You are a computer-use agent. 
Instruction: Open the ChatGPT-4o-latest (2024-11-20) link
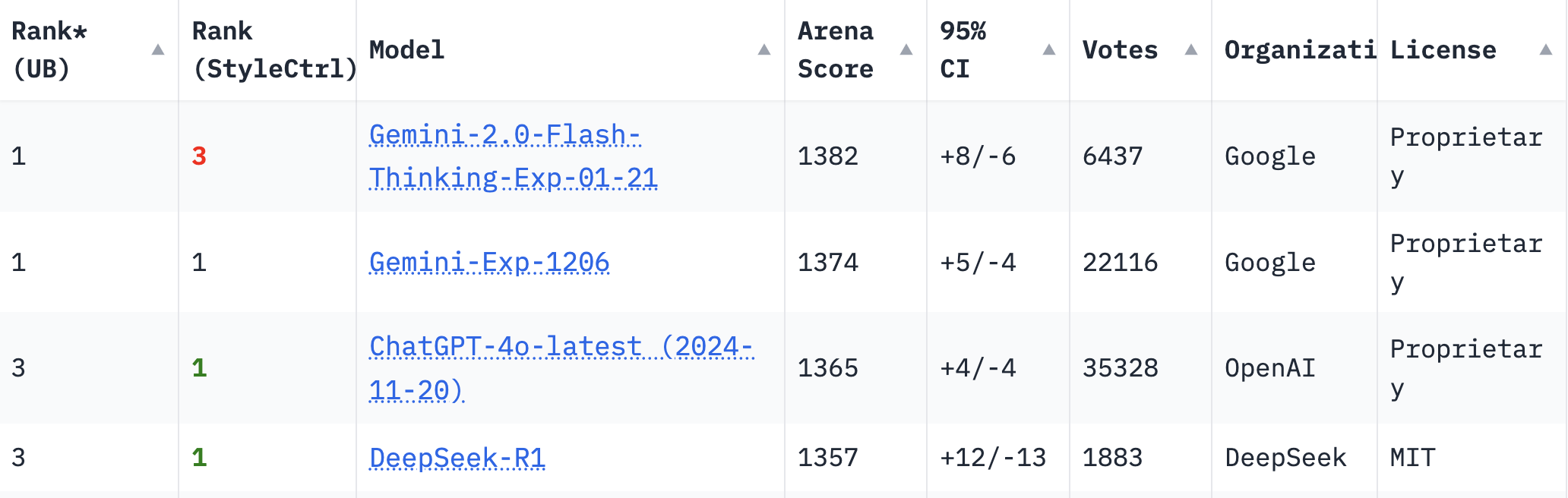coord(561,368)
